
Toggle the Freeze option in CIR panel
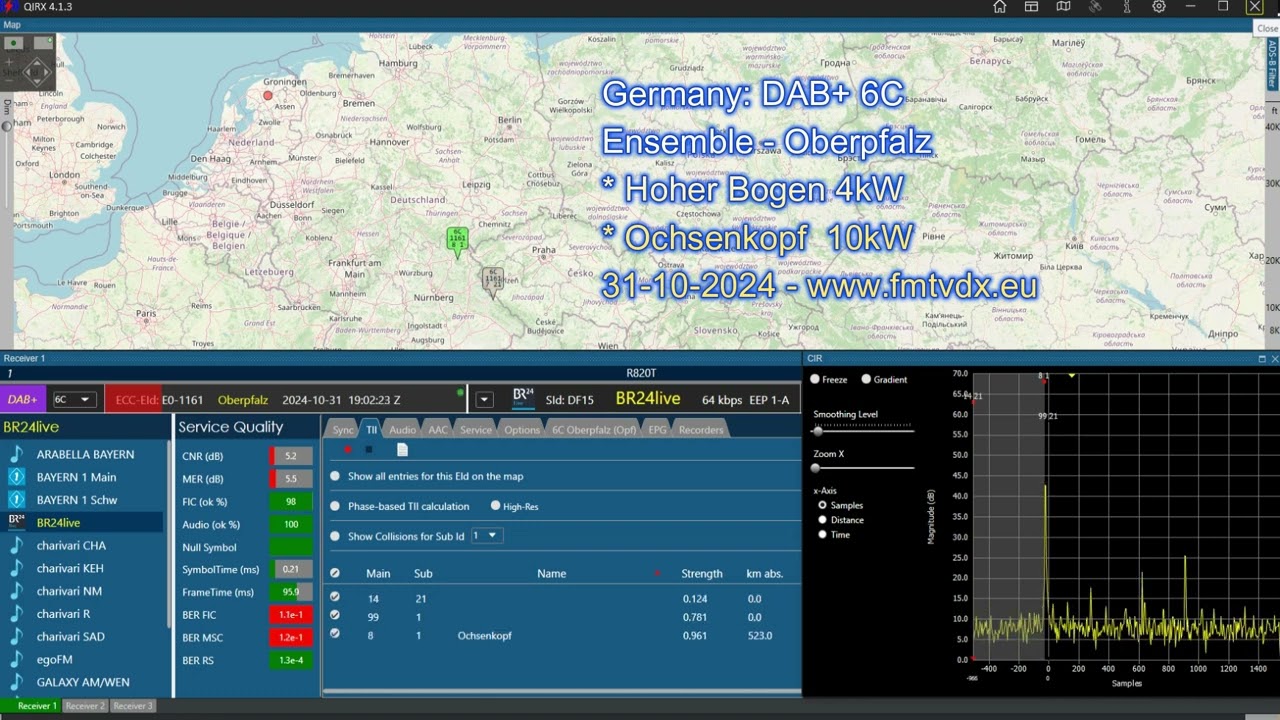(x=815, y=379)
